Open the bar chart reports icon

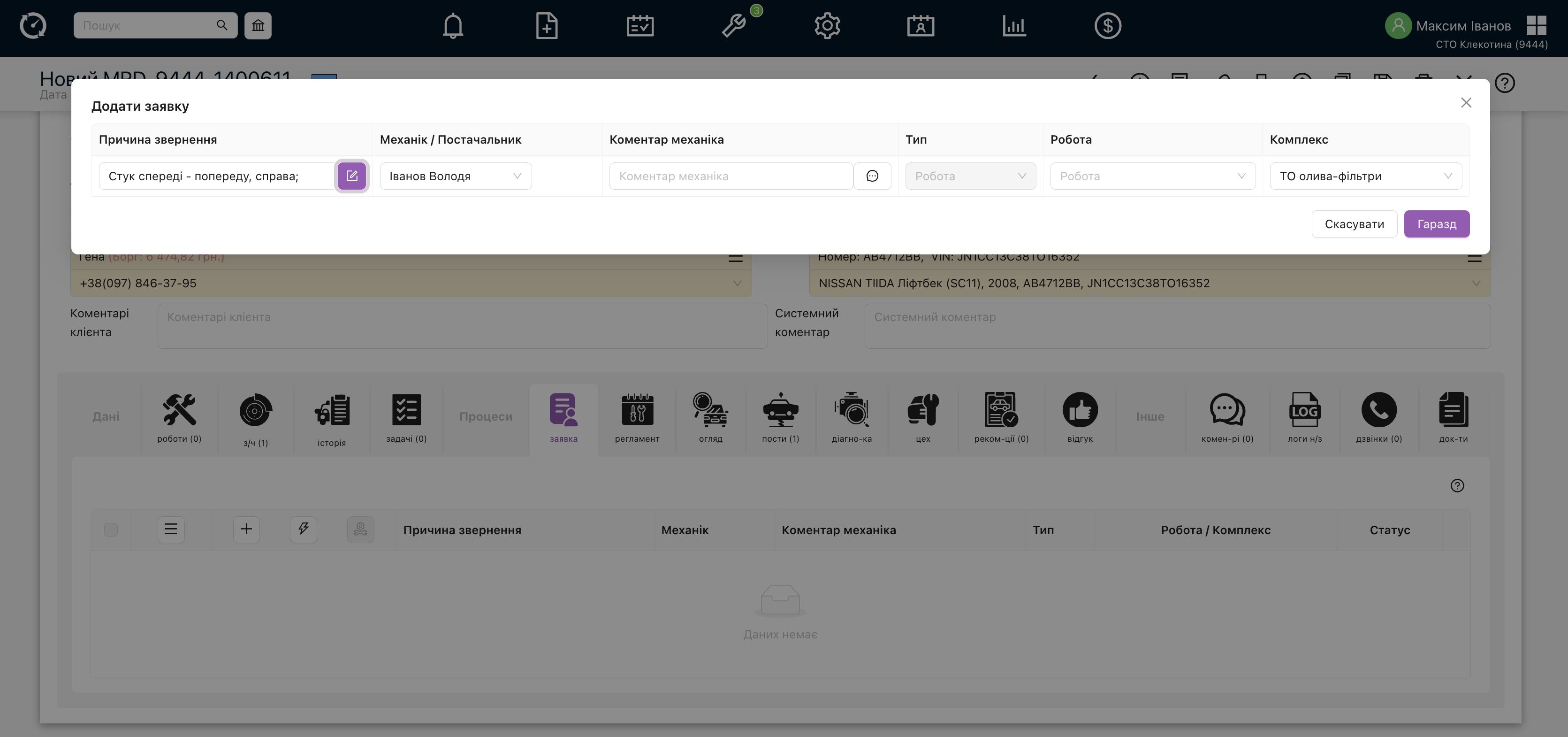click(x=1014, y=25)
